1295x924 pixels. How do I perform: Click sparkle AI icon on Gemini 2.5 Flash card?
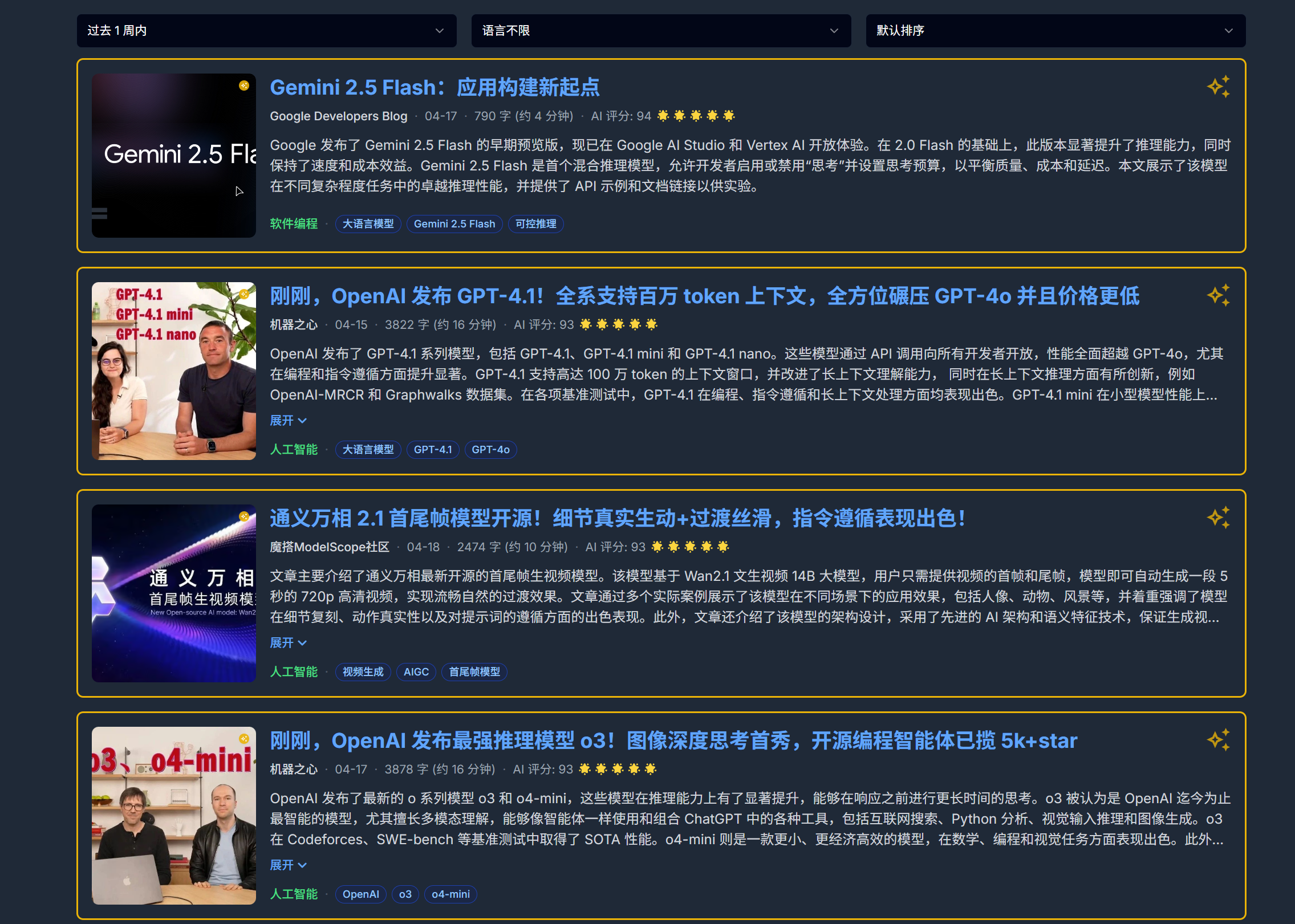point(1219,87)
